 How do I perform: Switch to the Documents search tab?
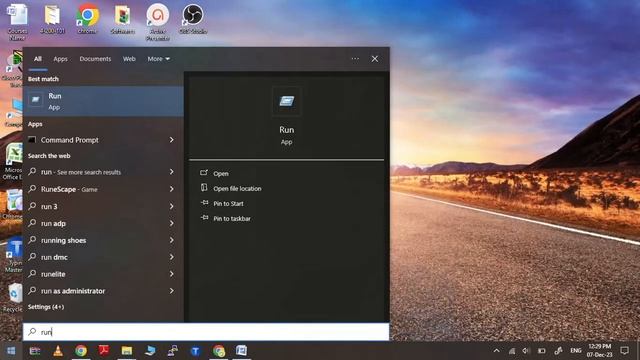point(95,59)
